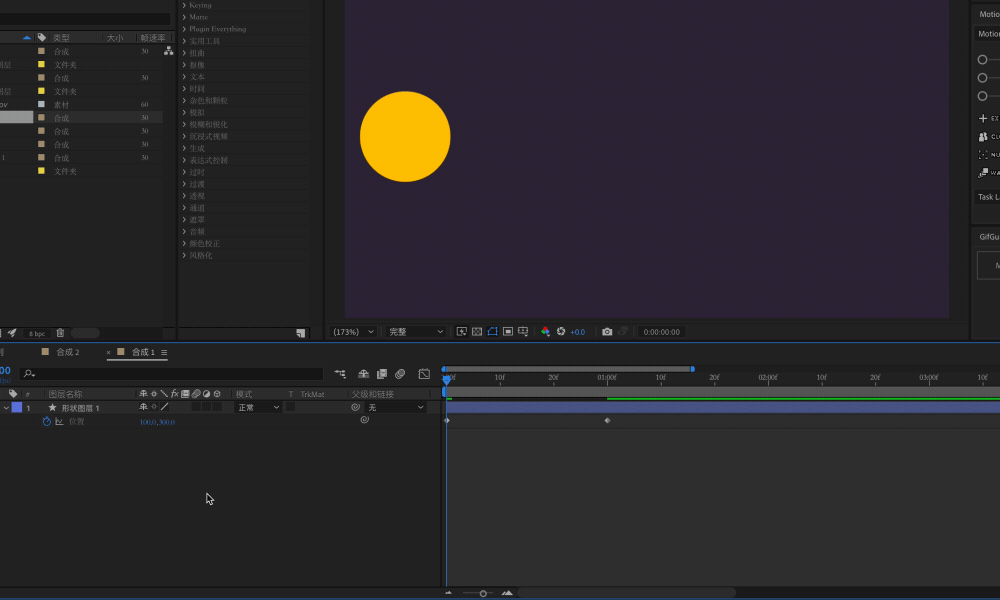The width and height of the screenshot is (1000, 600).
Task: Toggle collapse transformations switch on 形状图层 1
Action: [x=154, y=407]
